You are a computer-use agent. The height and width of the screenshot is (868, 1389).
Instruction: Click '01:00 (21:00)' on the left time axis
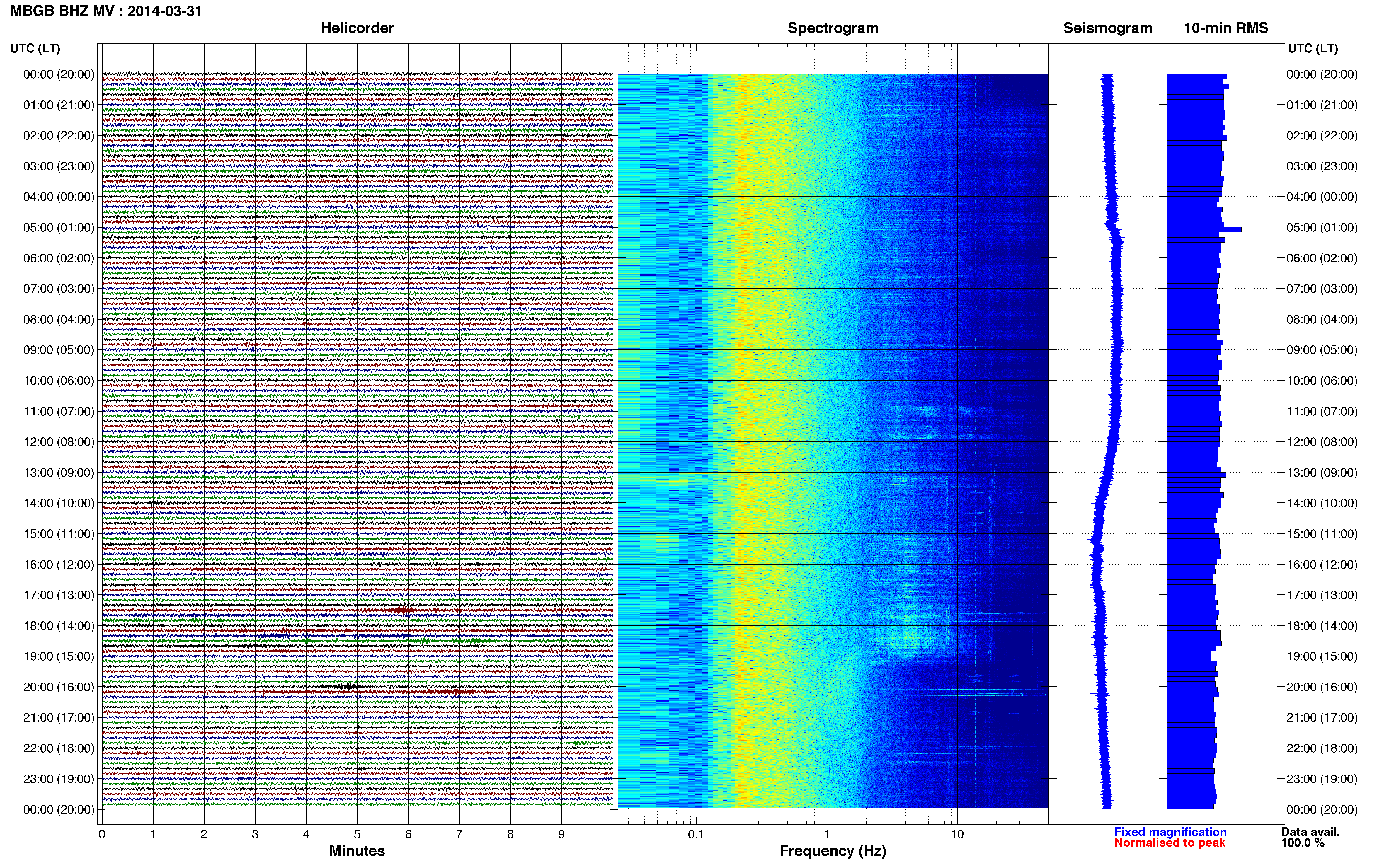(x=59, y=105)
